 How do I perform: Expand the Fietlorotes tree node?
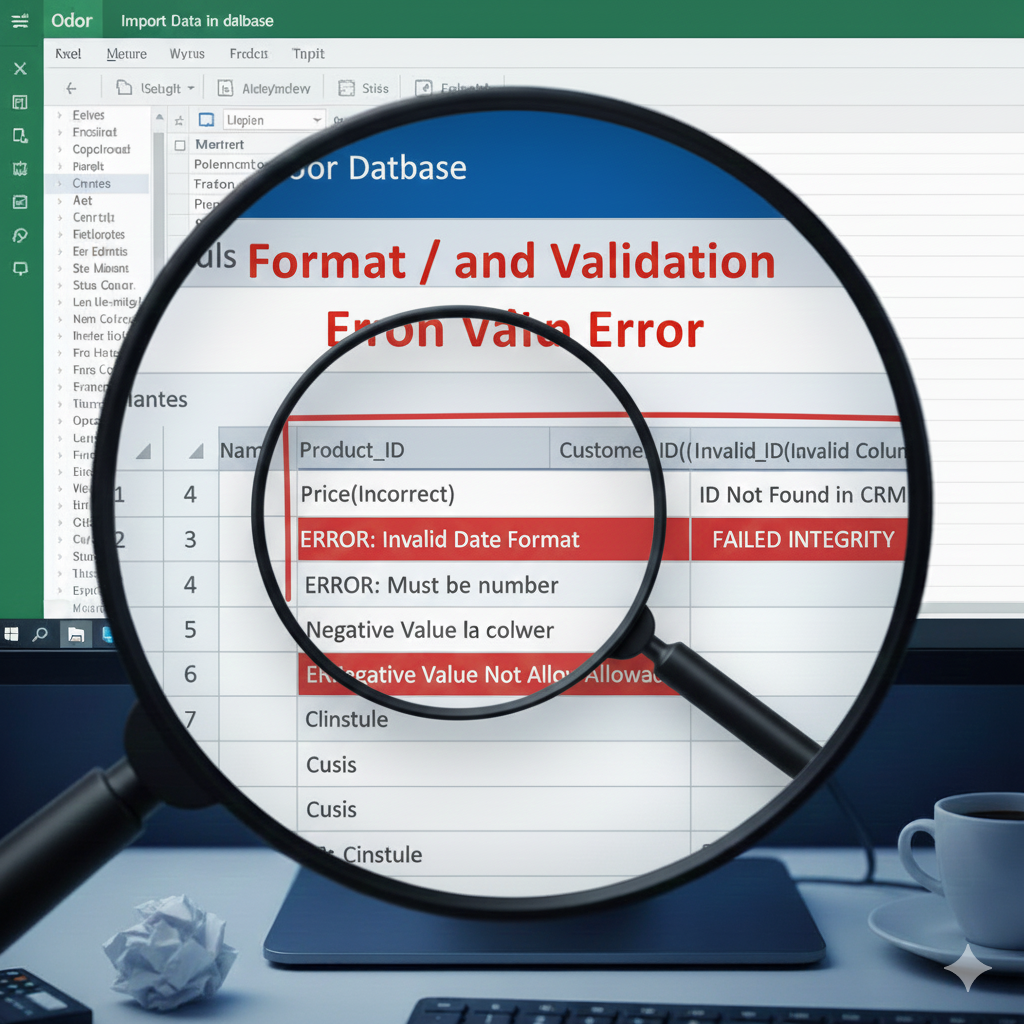point(60,235)
